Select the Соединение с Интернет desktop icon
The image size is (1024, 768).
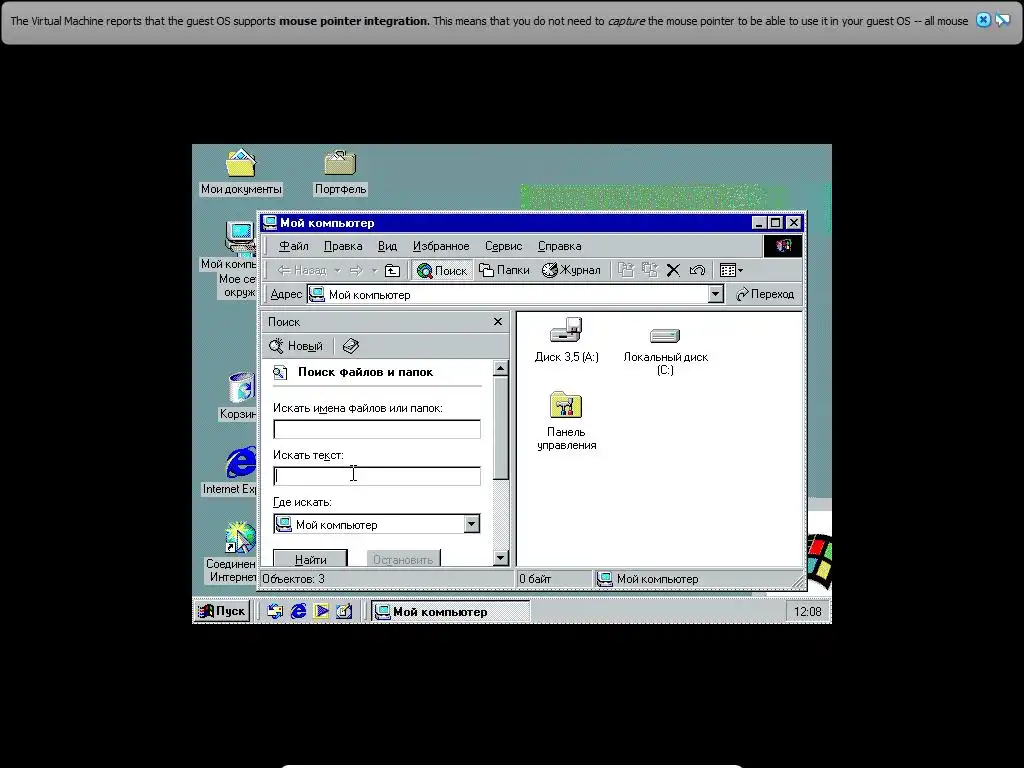coord(232,552)
